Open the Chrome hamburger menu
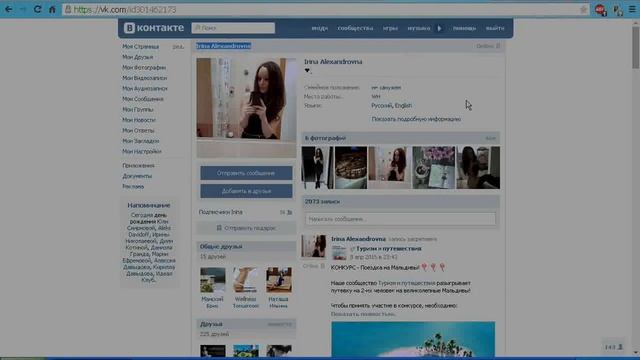 click(632, 9)
